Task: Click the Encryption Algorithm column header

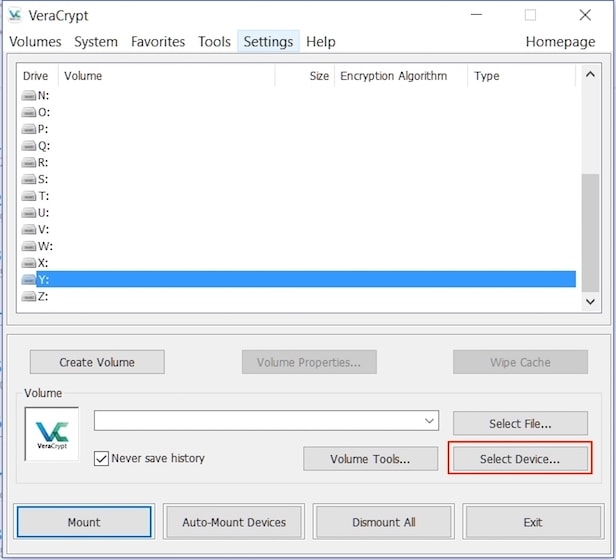Action: [x=401, y=75]
